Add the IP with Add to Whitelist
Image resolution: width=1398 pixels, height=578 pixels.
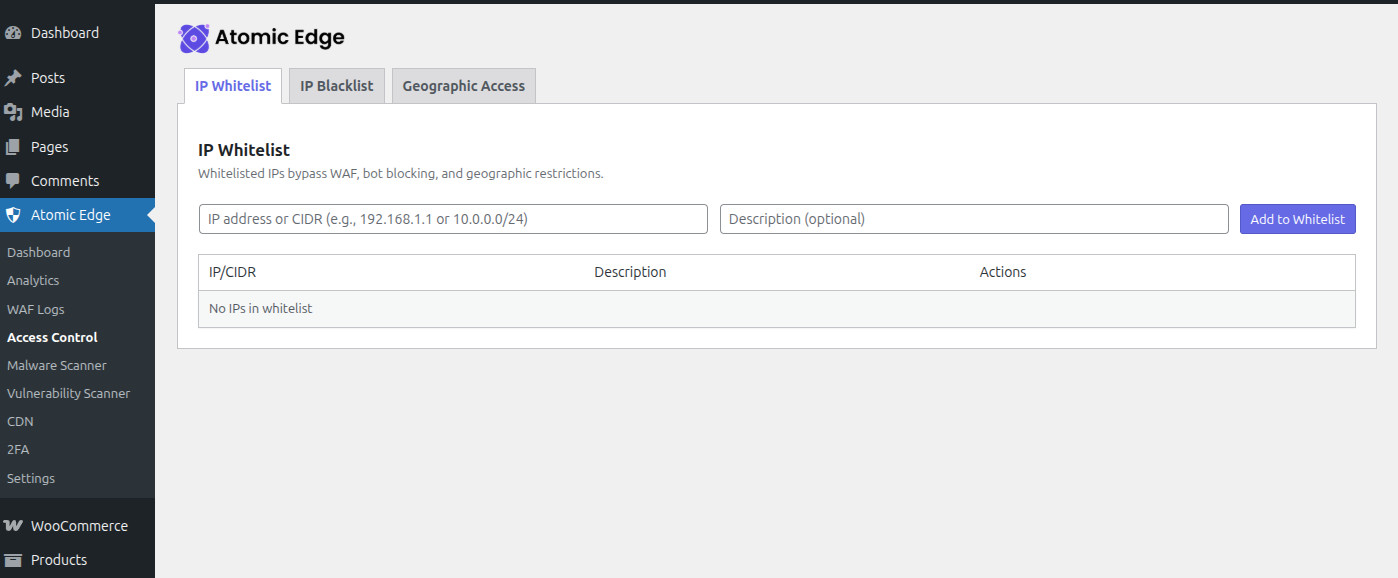click(x=1297, y=219)
